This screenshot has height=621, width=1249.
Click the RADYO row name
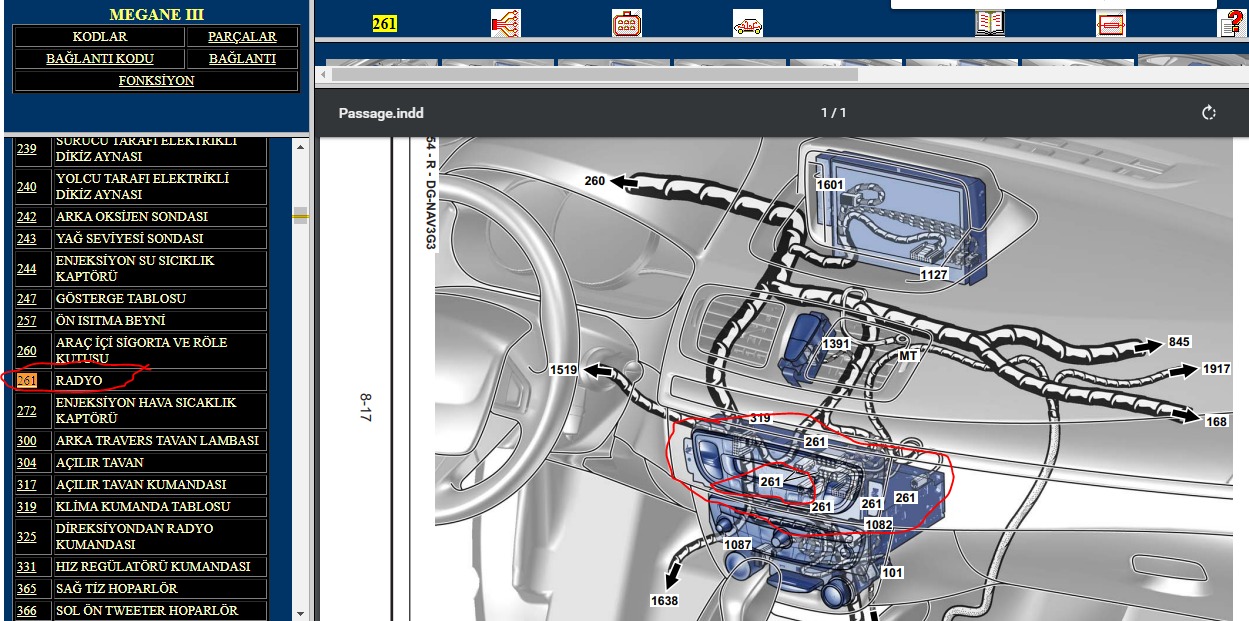coord(79,381)
